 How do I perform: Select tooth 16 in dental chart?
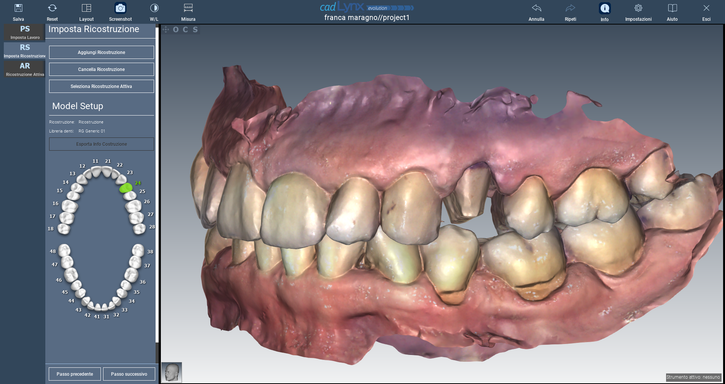70,205
